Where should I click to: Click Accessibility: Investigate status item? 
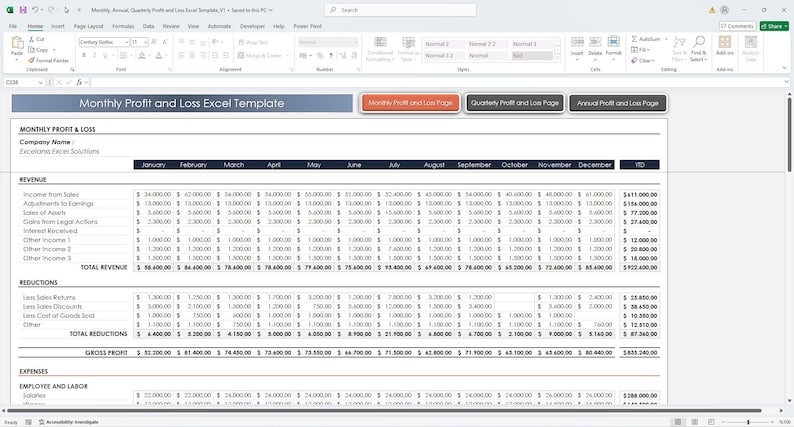pos(69,422)
